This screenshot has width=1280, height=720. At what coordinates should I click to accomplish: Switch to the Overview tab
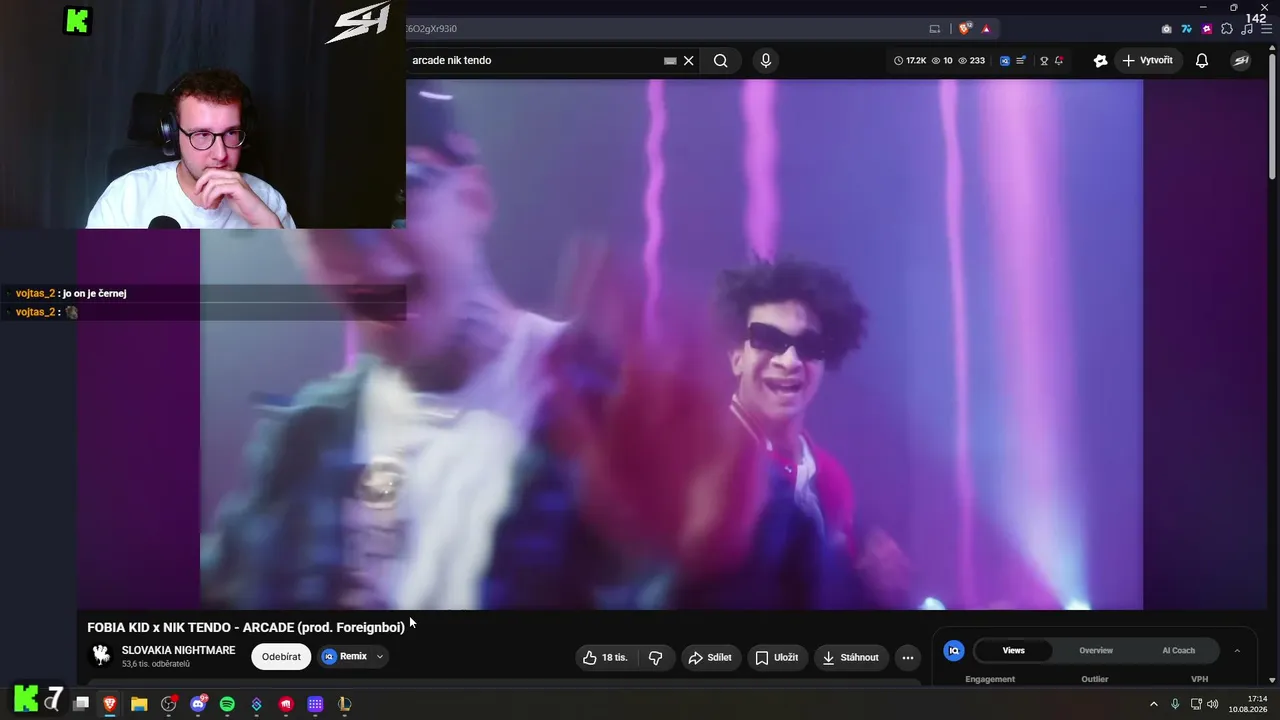tap(1096, 650)
